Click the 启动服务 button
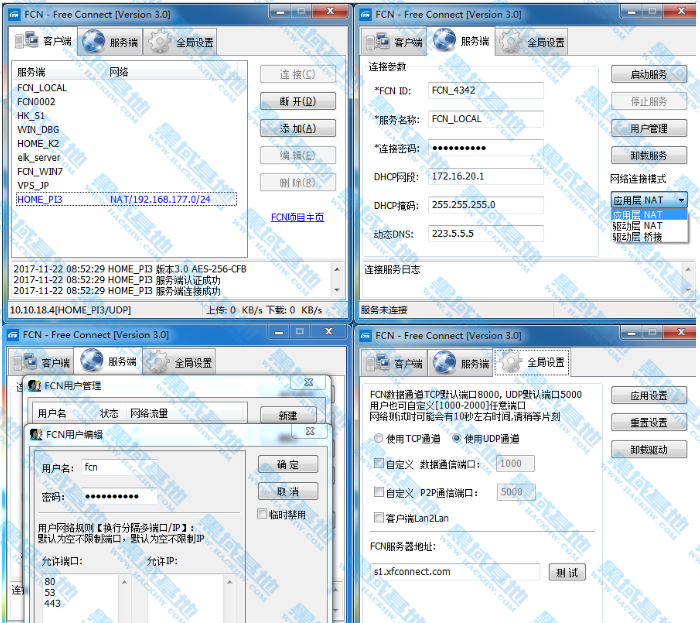Image resolution: width=700 pixels, height=623 pixels. click(x=649, y=75)
